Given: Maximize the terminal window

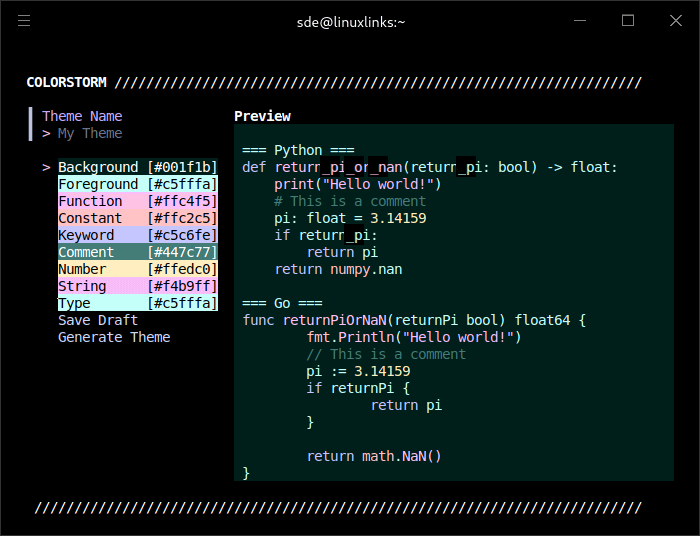Looking at the screenshot, I should click(628, 21).
